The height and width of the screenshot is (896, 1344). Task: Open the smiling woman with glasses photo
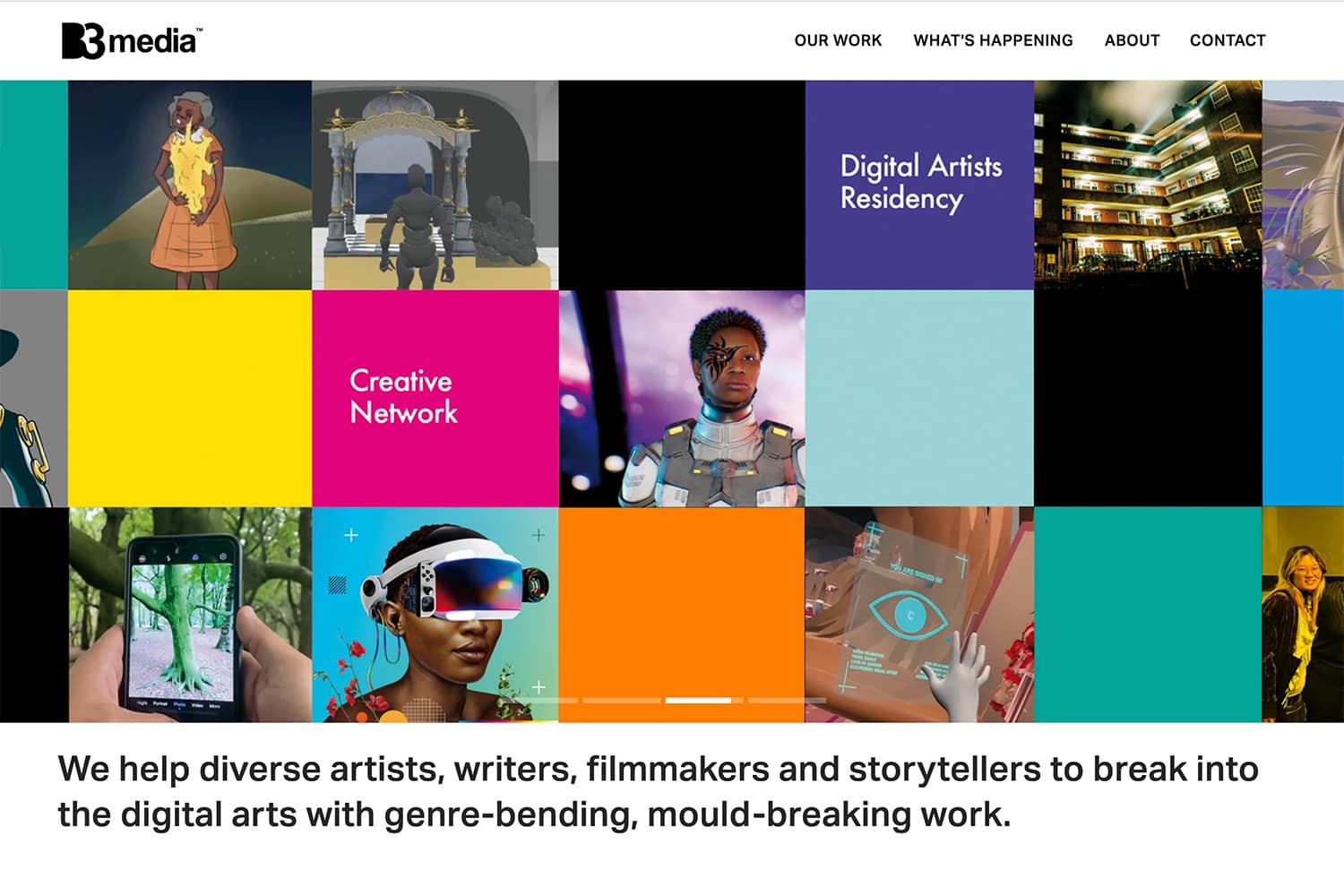1303,615
